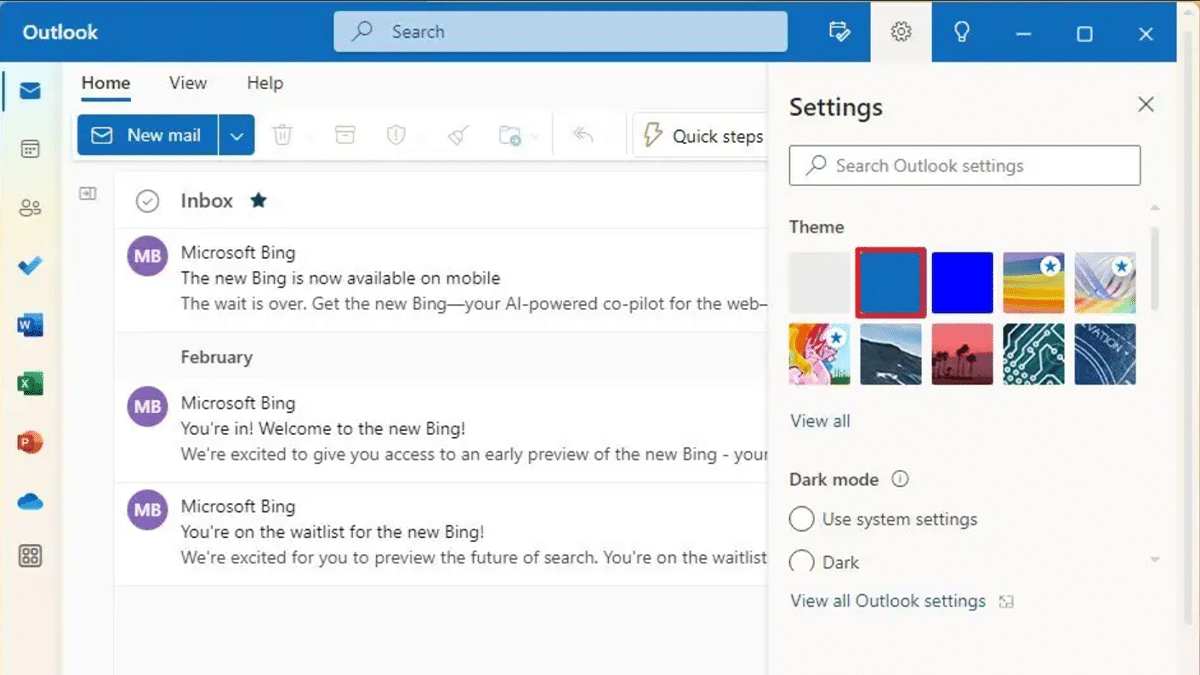The image size is (1200, 675).
Task: Expand the New mail dropdown arrow
Action: pyautogui.click(x=237, y=136)
